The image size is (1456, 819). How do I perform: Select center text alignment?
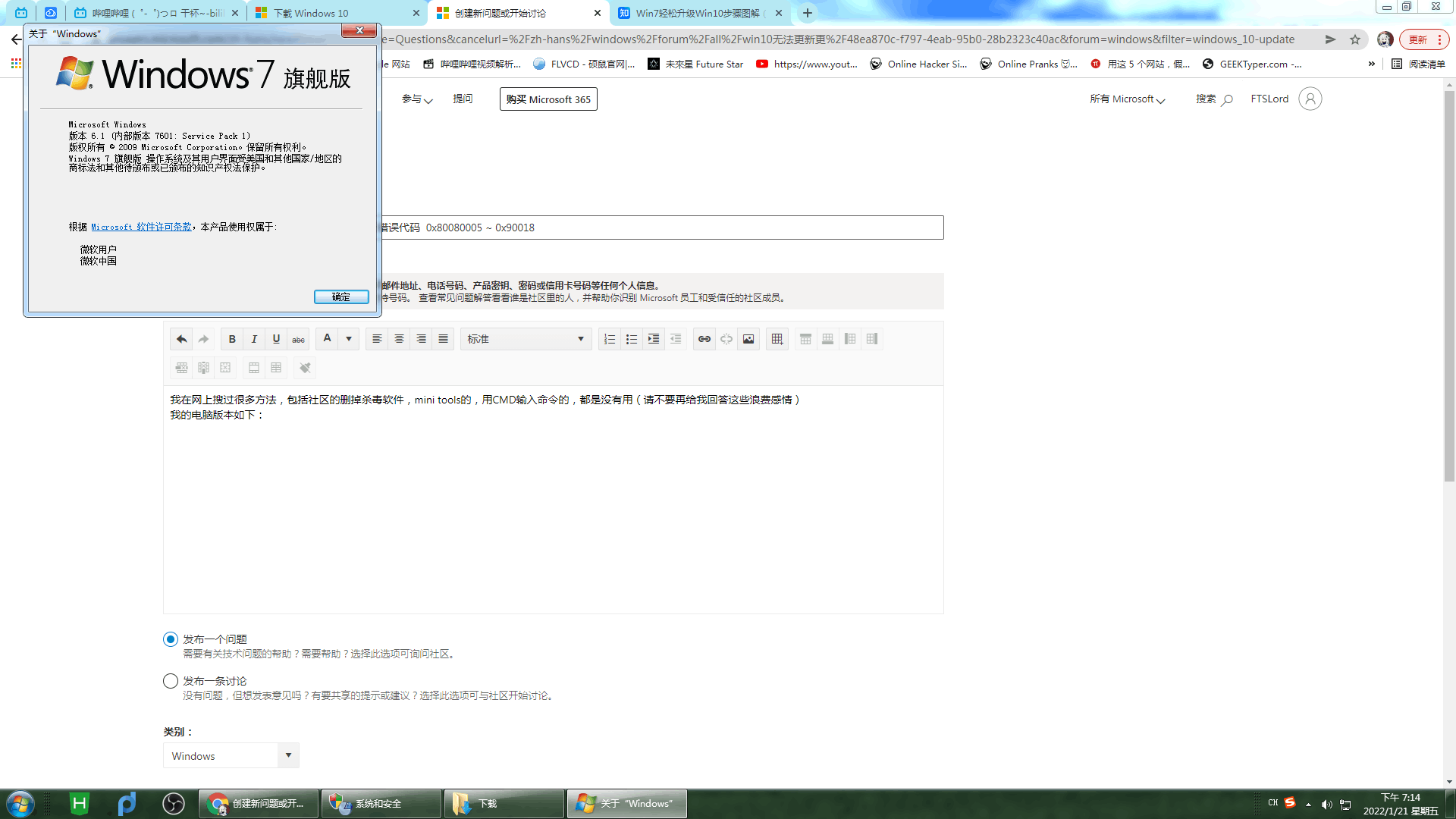point(399,339)
